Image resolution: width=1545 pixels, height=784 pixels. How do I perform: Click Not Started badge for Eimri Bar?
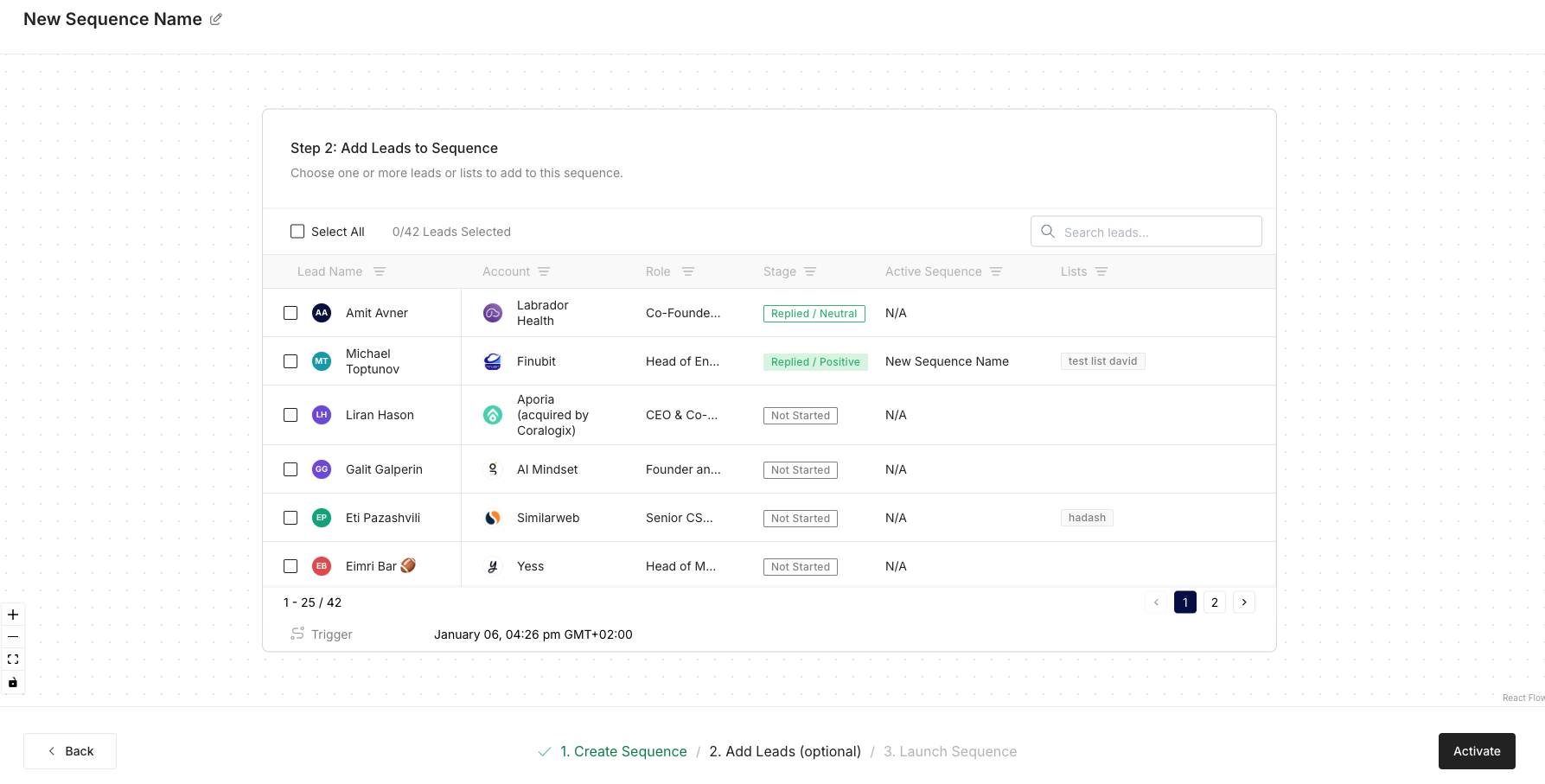pos(801,567)
